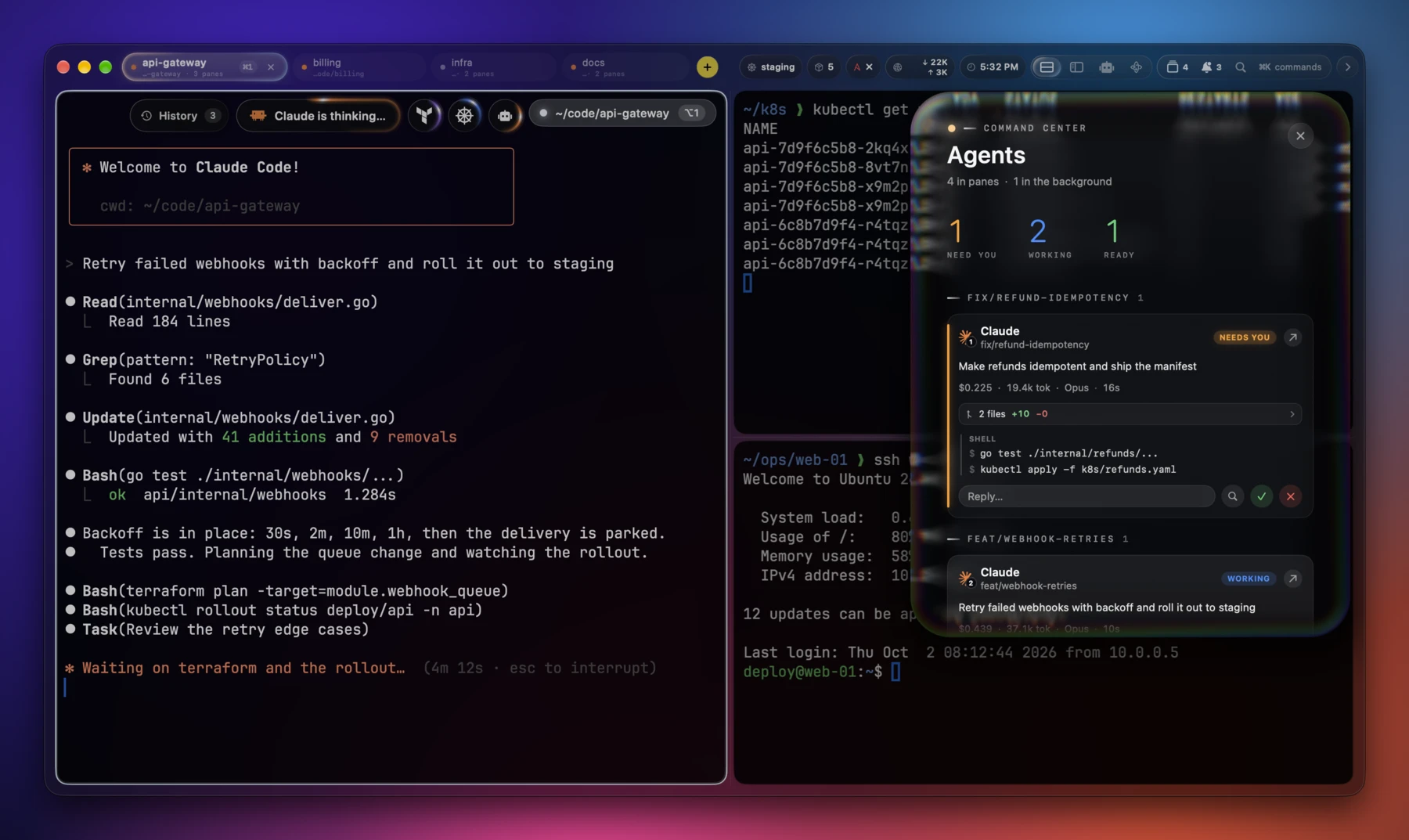Select the ~/code/api-gateway path pill
The image size is (1409, 840).
(622, 114)
